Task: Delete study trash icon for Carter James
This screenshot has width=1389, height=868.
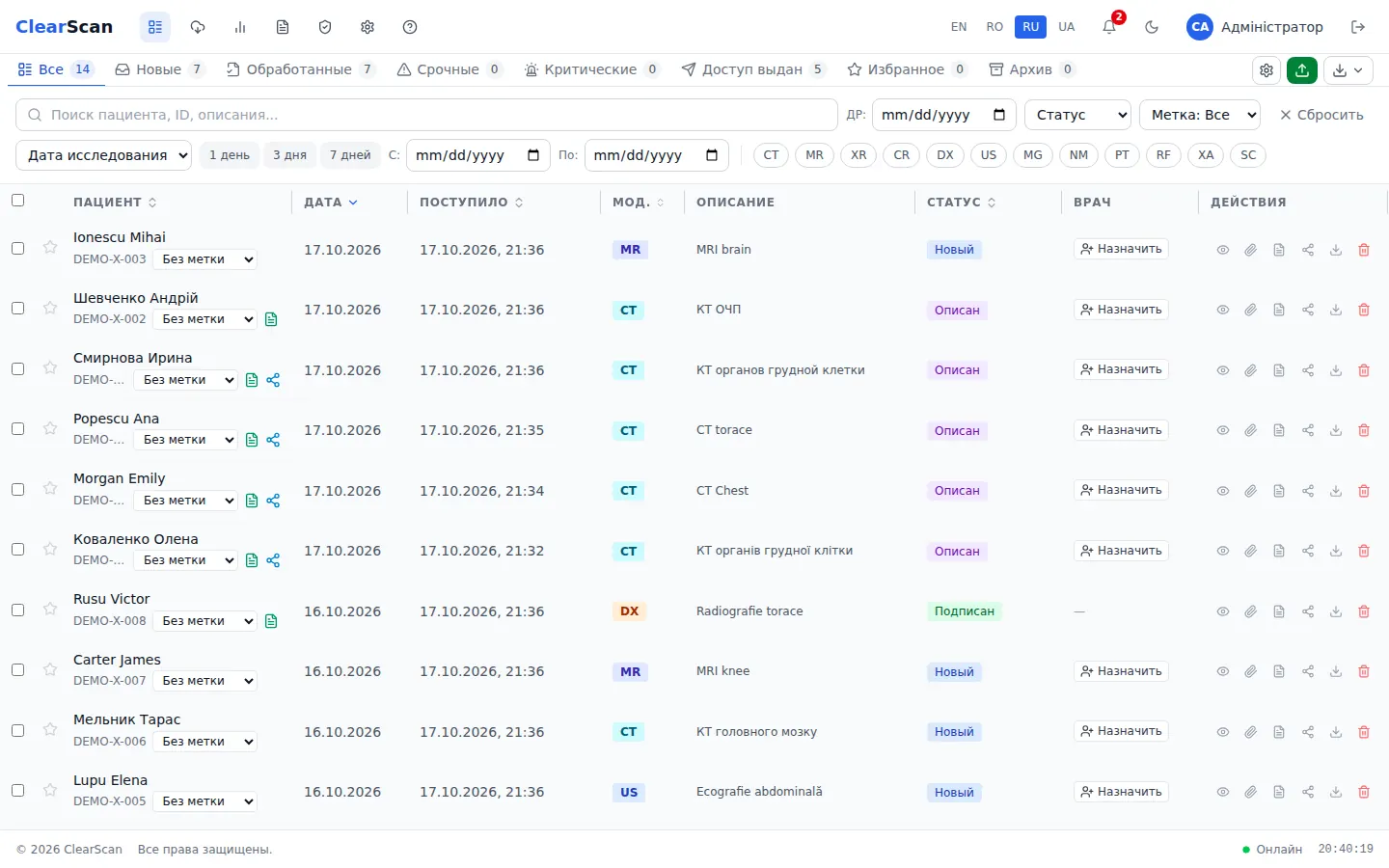Action: pos(1364,671)
